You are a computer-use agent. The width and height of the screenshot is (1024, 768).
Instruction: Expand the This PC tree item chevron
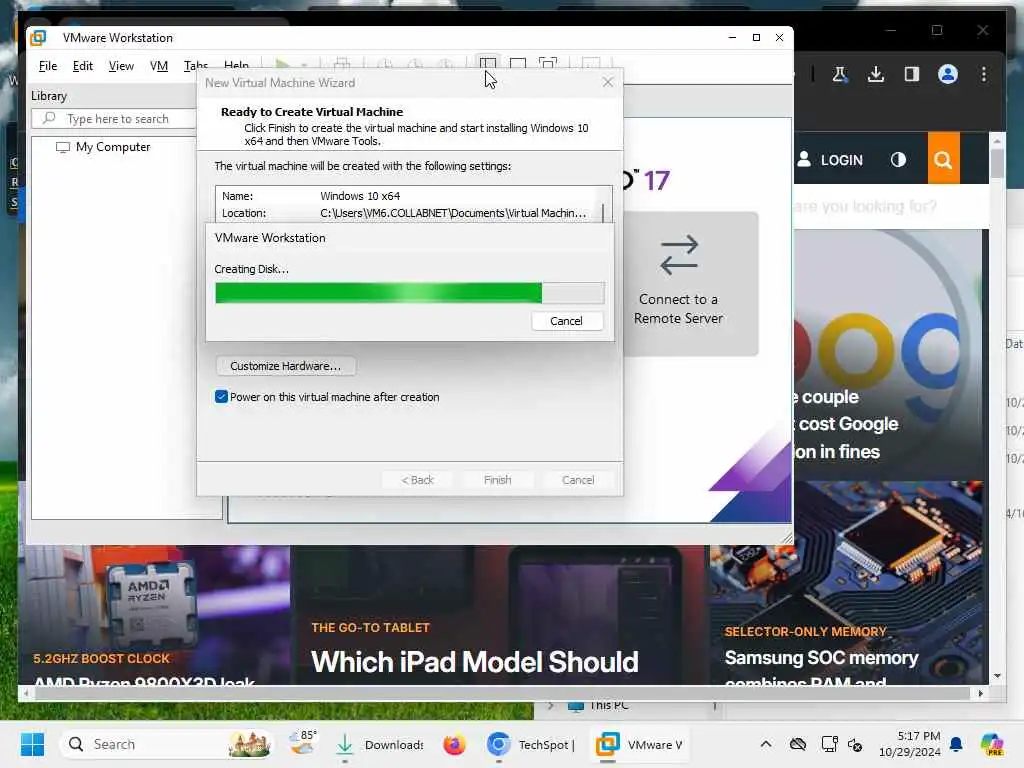click(551, 705)
